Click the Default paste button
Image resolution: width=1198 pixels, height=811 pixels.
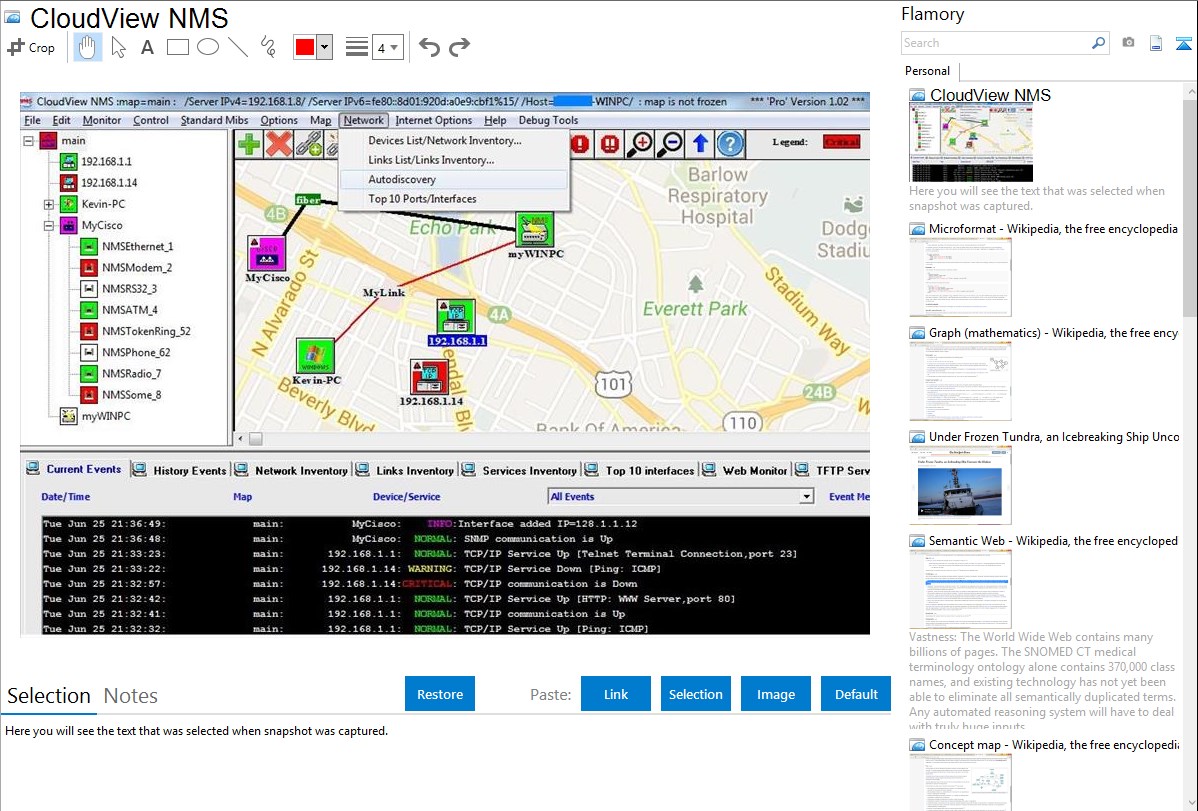[x=856, y=694]
